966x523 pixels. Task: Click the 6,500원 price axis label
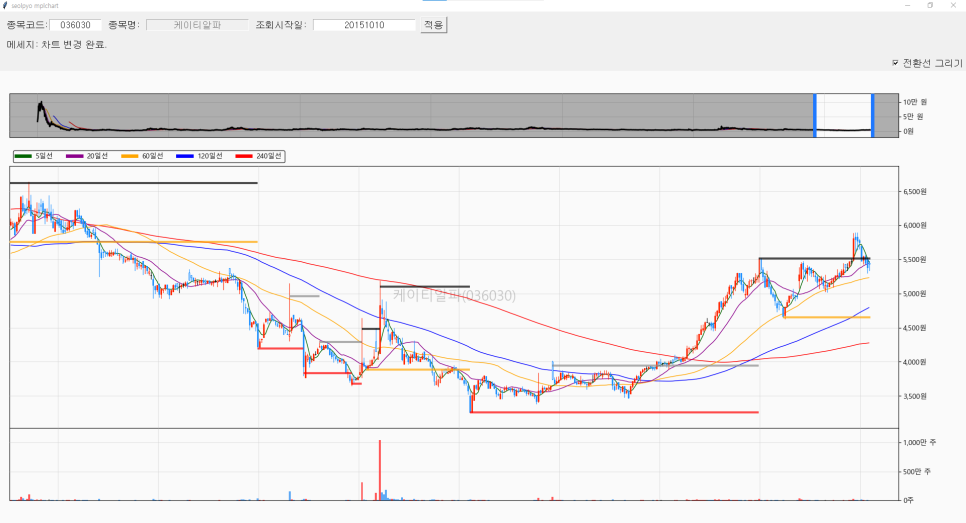[x=915, y=192]
